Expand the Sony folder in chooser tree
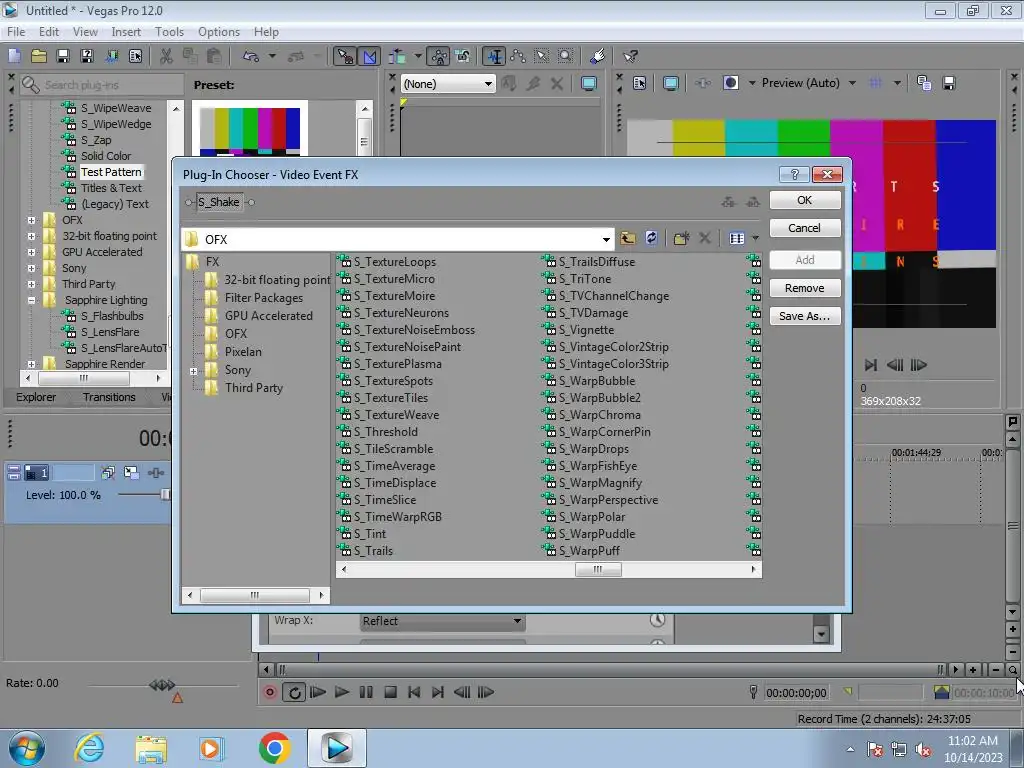Viewport: 1024px width, 768px height. (193, 371)
